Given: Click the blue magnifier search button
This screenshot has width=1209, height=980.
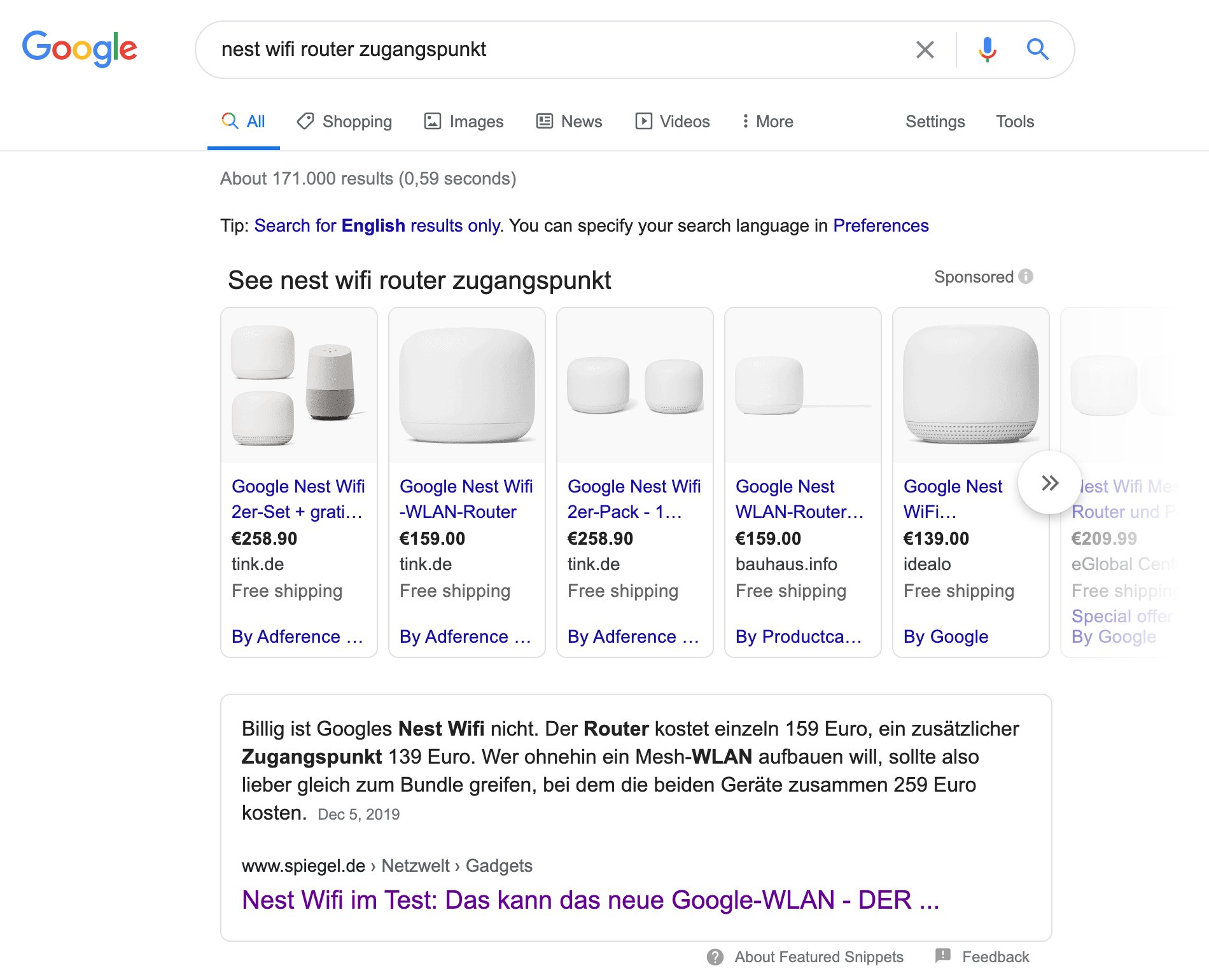Looking at the screenshot, I should click(1037, 49).
